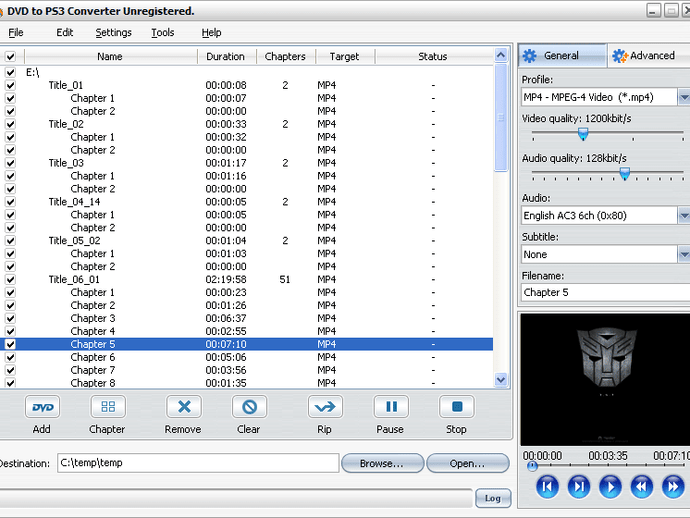Click the Open... destination button
690x518 pixels.
(x=467, y=463)
